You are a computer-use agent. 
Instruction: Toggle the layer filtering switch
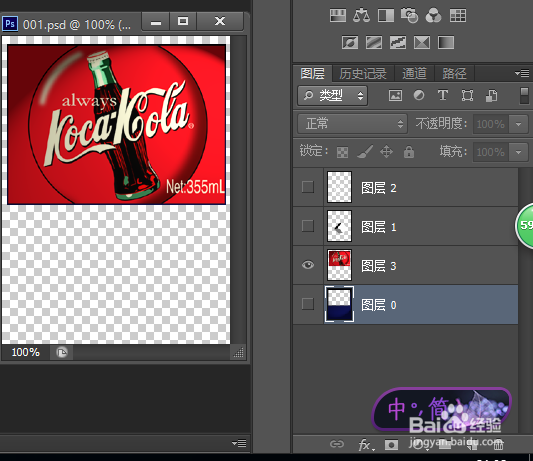click(525, 96)
